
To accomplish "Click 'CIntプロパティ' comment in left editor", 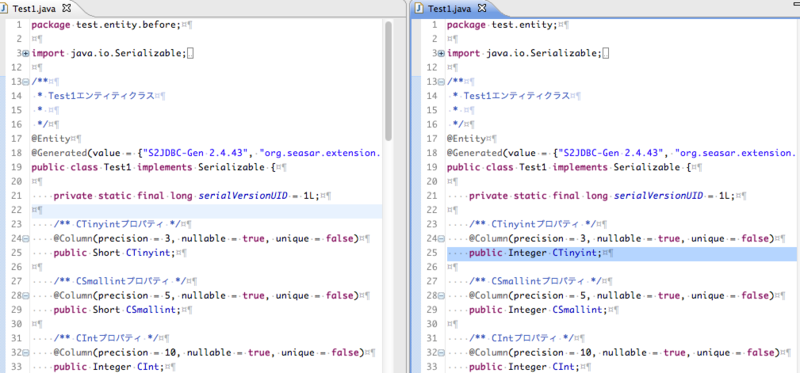I will tap(108, 338).
